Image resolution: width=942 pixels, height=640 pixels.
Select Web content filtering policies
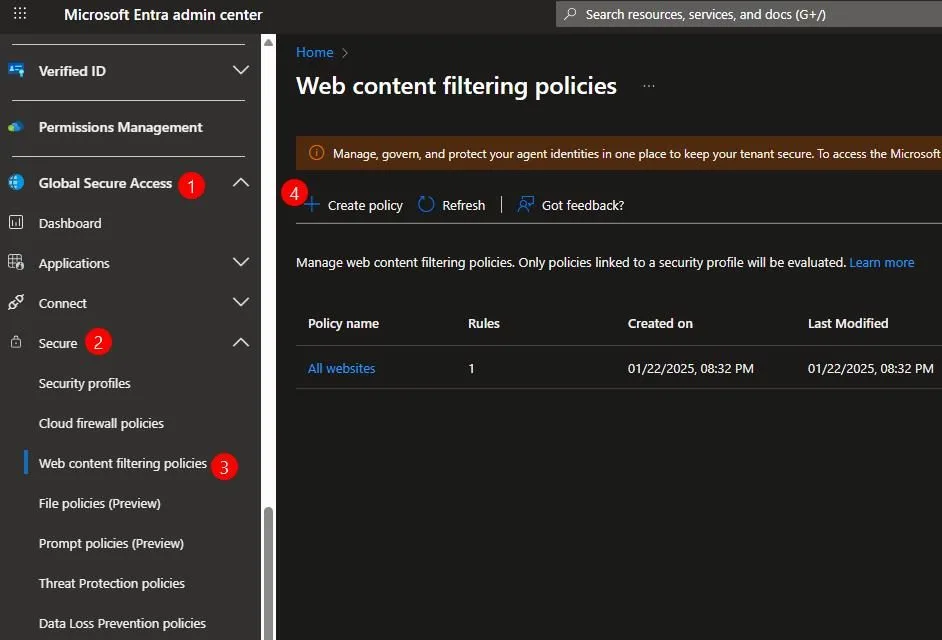123,463
